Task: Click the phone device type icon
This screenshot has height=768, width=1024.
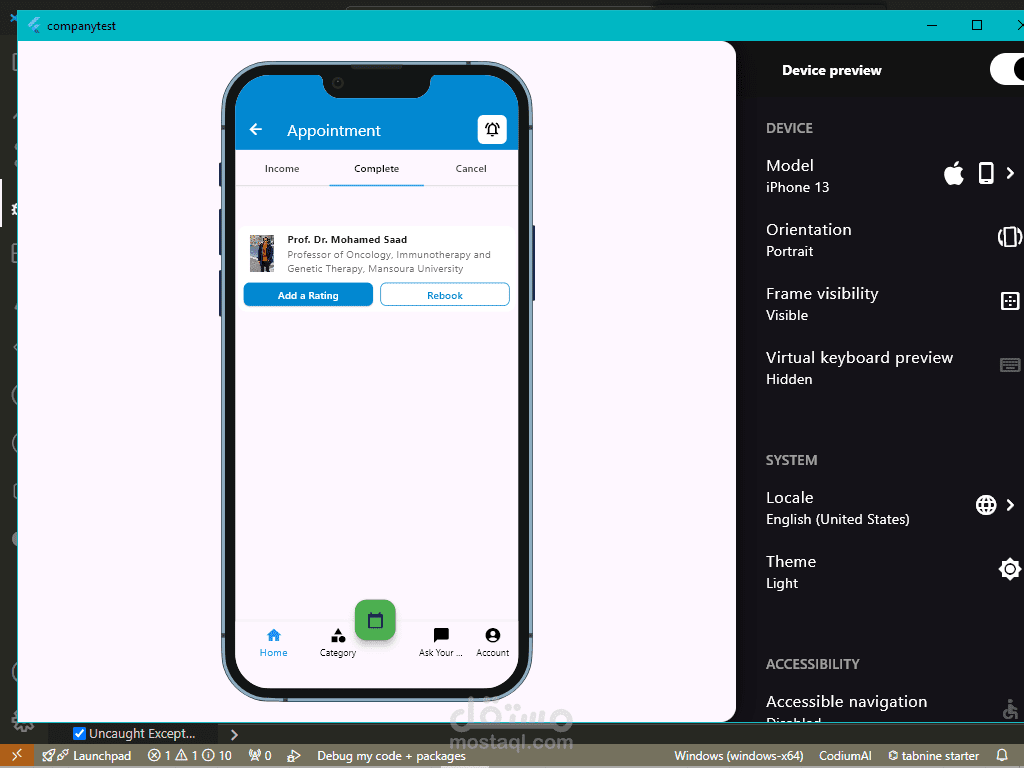Action: [986, 173]
